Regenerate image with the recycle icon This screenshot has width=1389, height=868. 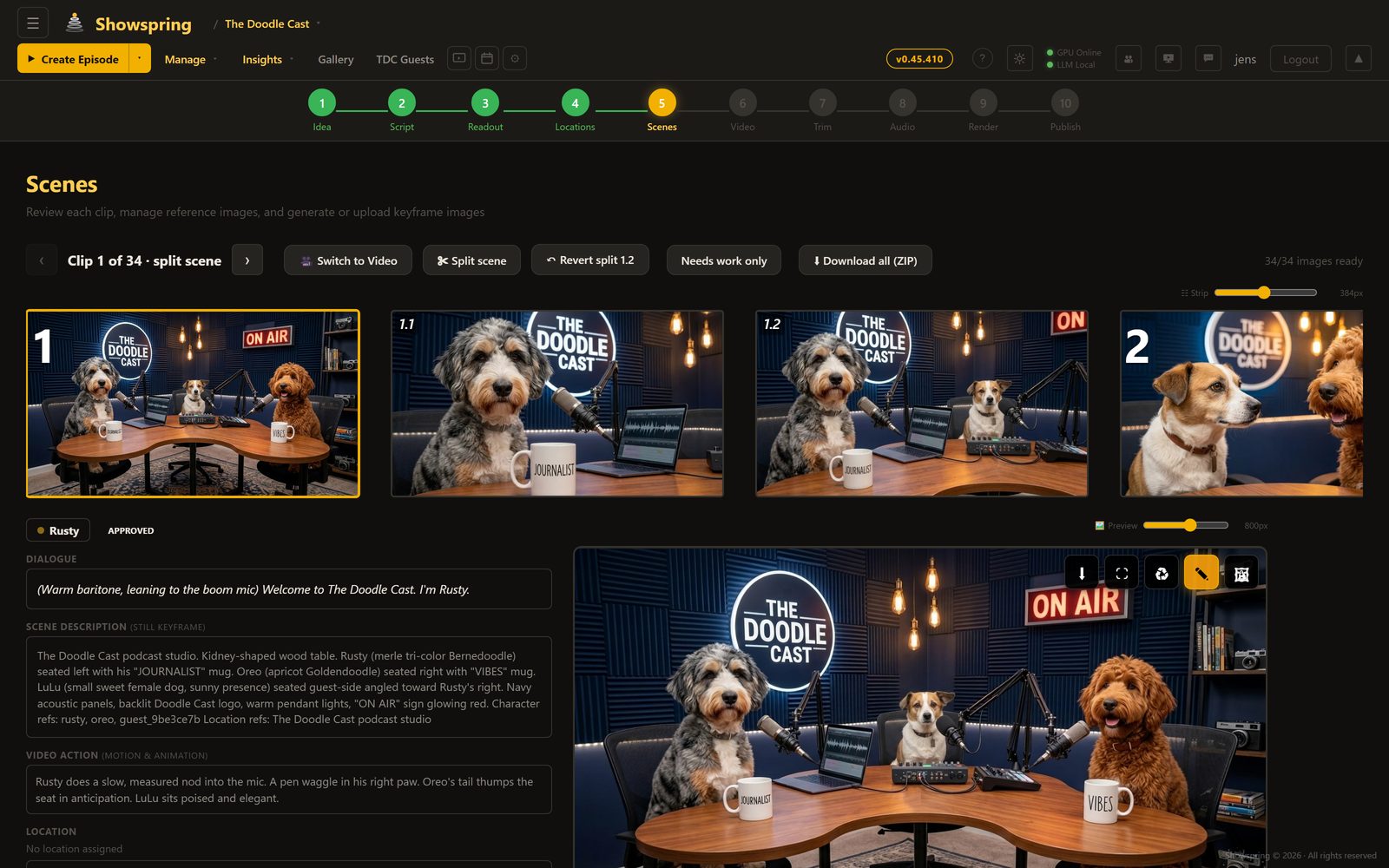1162,573
